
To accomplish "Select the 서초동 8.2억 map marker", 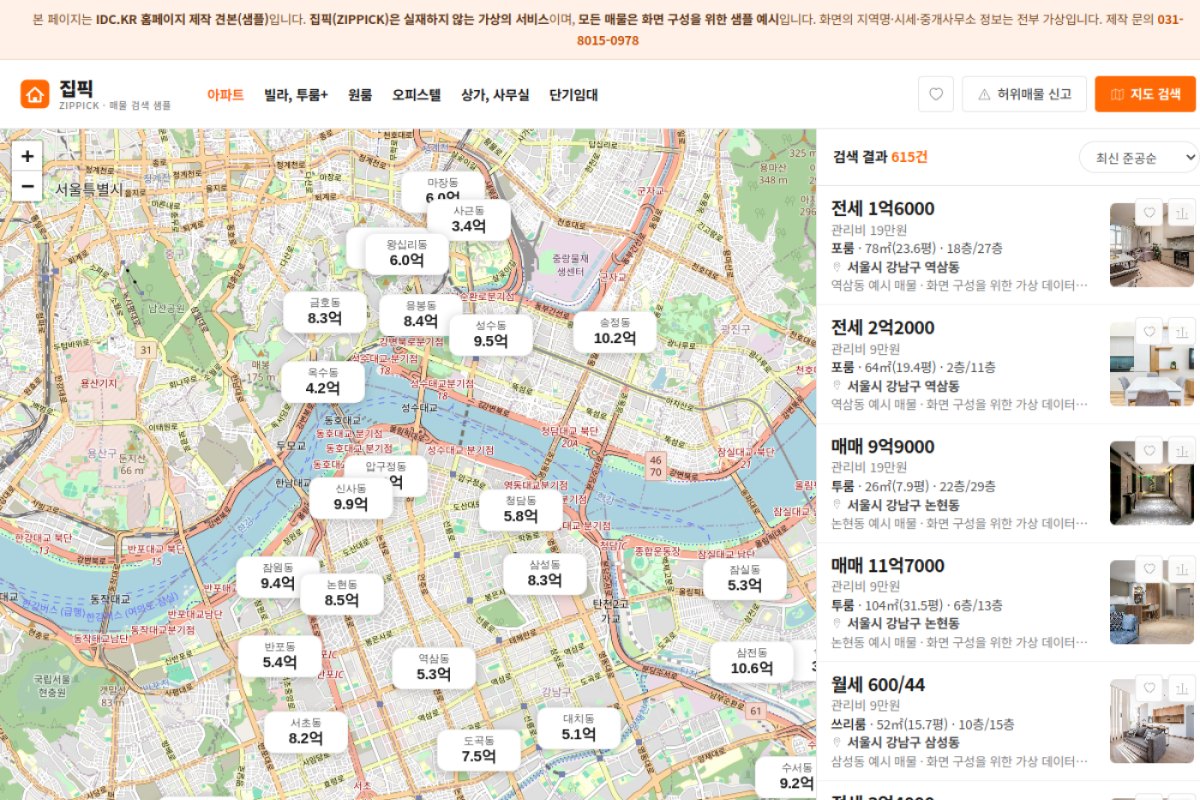I will [x=306, y=731].
